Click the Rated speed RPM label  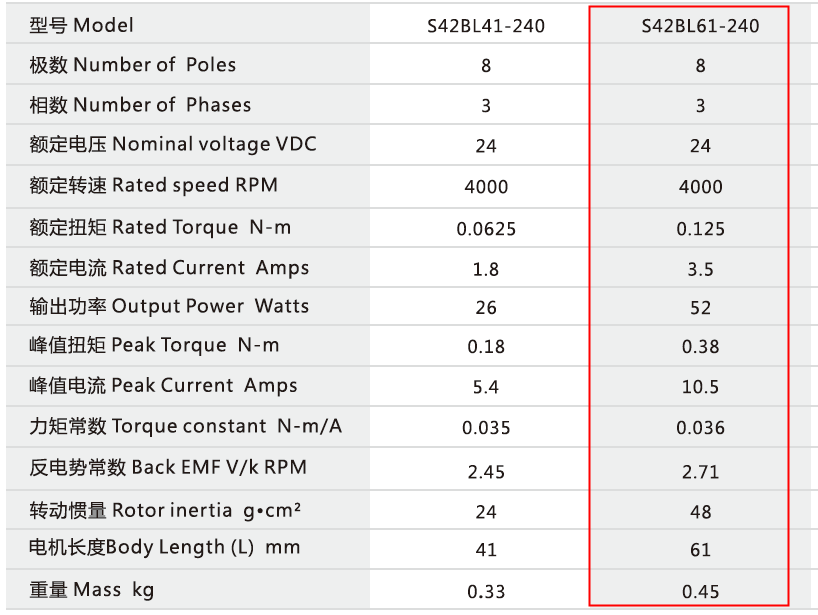click(x=154, y=185)
